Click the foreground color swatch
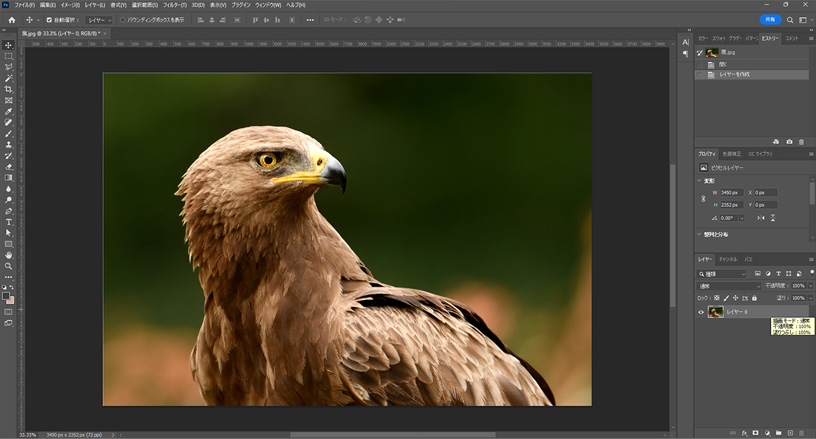The height and width of the screenshot is (439, 816). click(x=6, y=296)
